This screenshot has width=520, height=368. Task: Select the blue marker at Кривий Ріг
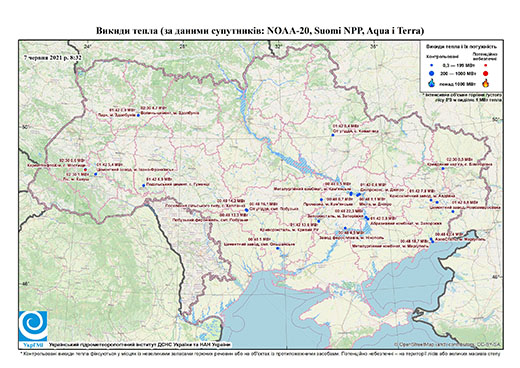(319, 221)
